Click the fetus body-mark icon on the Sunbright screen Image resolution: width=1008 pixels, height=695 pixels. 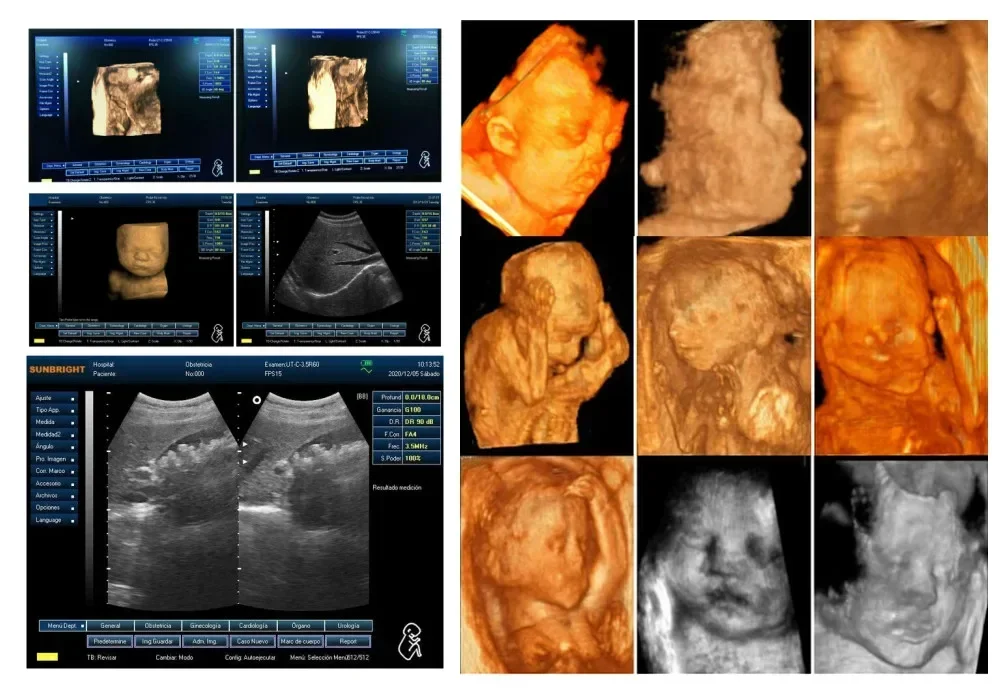point(410,642)
